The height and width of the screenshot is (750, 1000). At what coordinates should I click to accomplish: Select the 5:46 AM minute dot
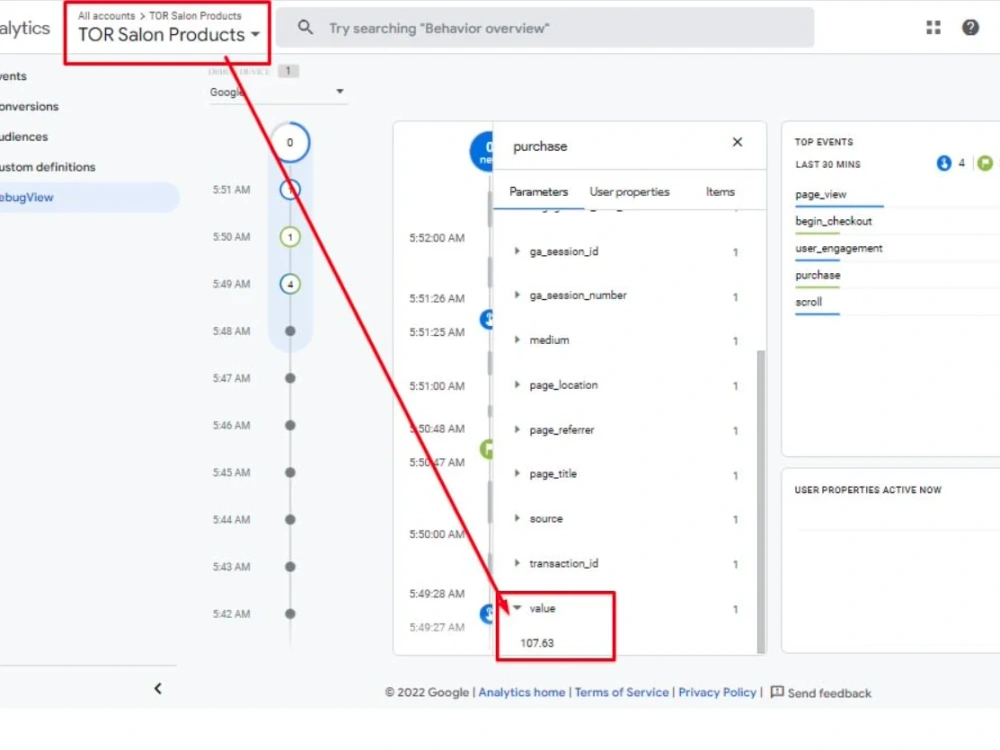point(290,425)
